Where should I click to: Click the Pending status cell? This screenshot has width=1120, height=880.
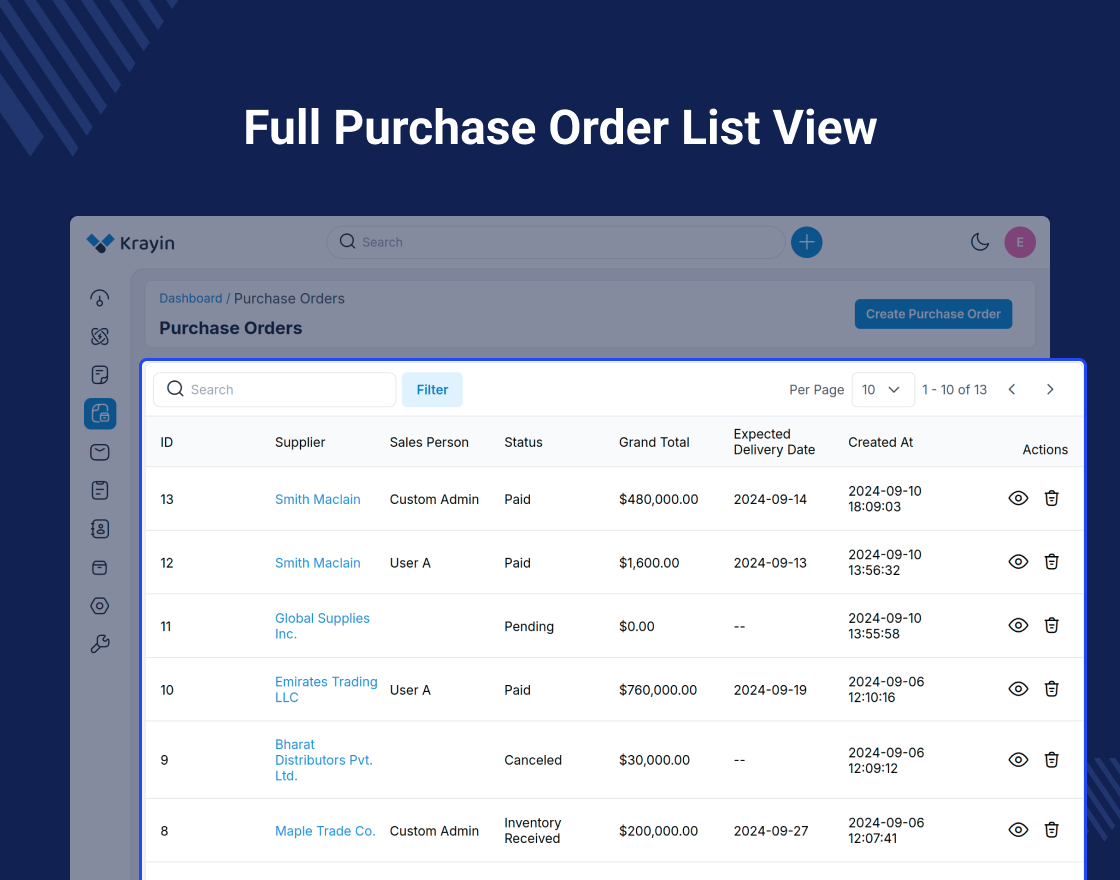point(529,626)
